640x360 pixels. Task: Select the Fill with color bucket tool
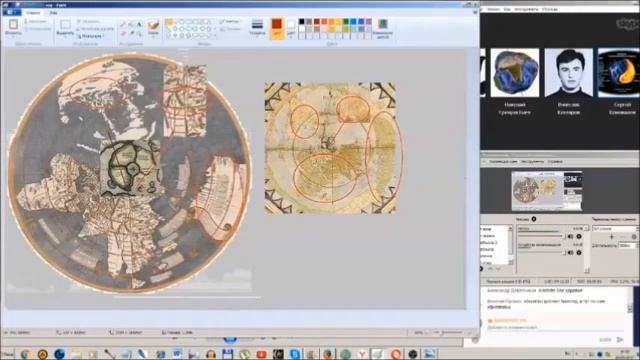pos(131,24)
